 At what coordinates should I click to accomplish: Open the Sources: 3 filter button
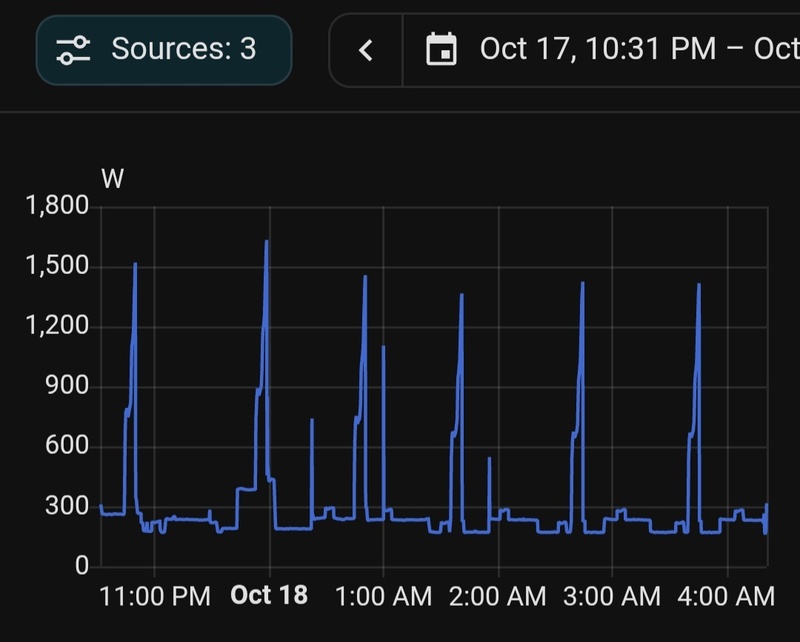[x=164, y=50]
